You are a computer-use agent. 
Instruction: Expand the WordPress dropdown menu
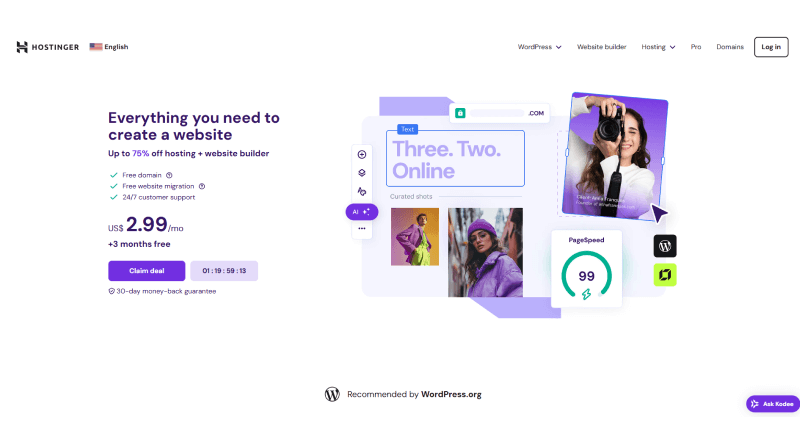(x=539, y=47)
